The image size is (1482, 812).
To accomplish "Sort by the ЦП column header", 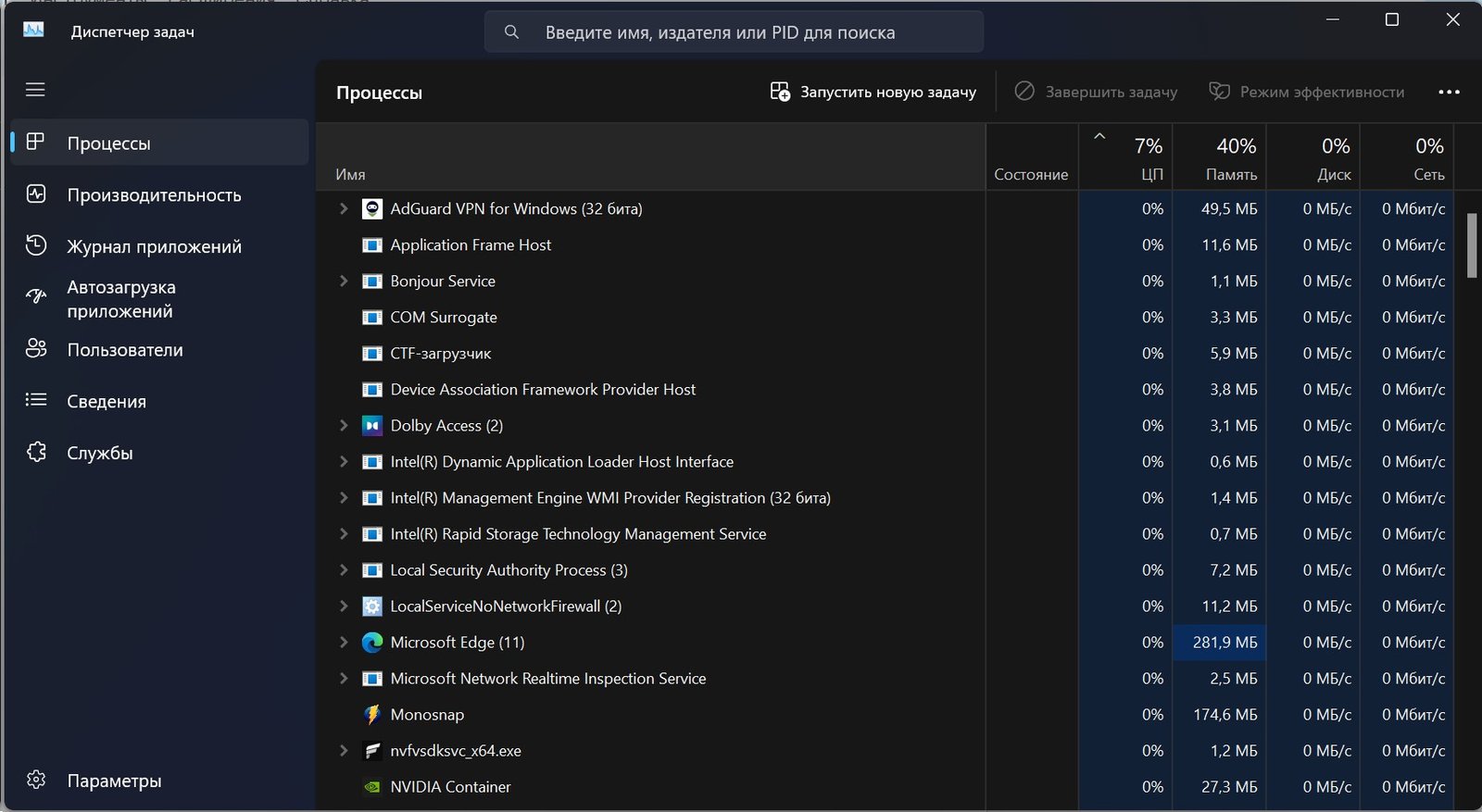I will click(x=1125, y=157).
